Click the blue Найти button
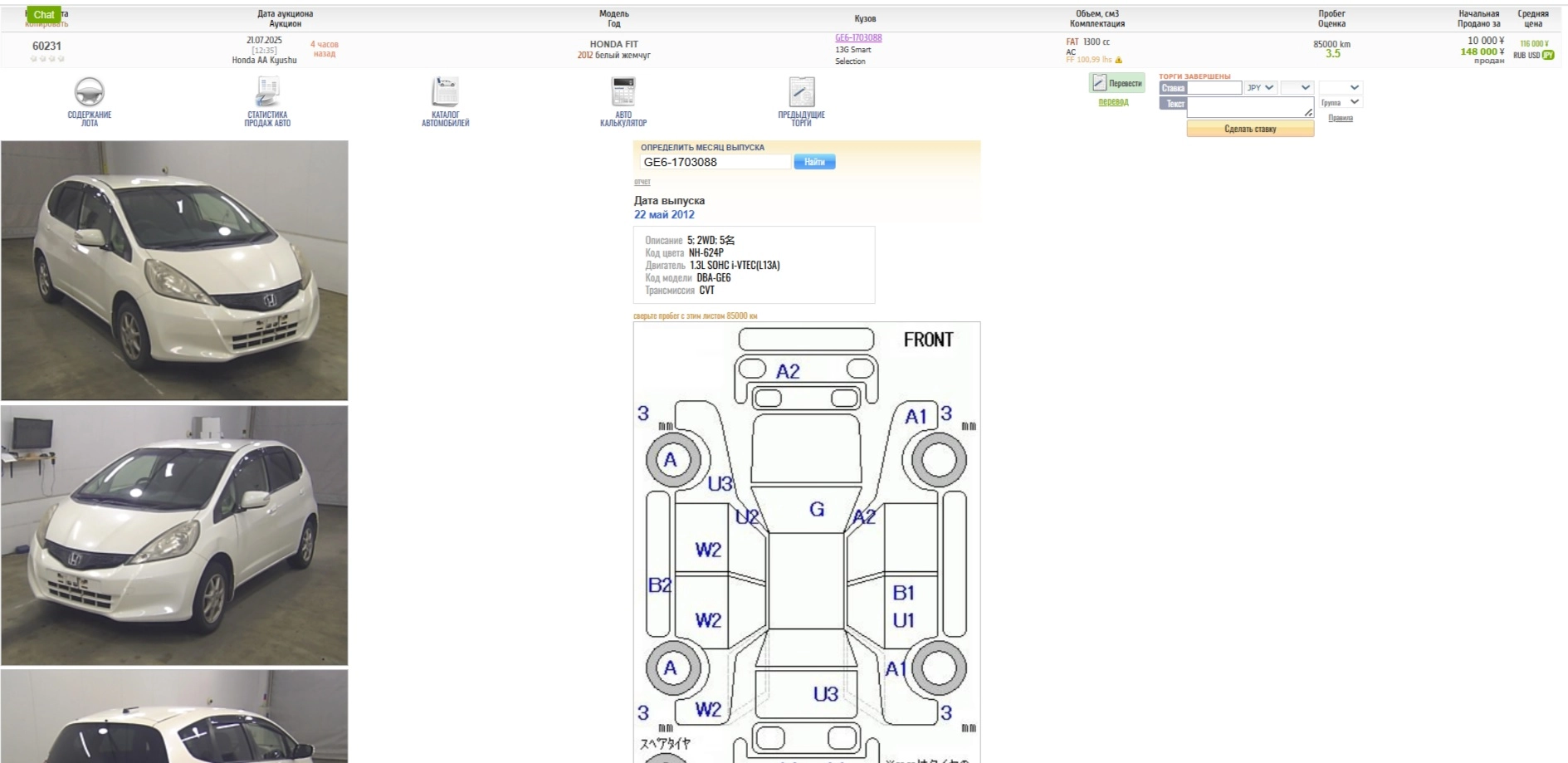The image size is (1568, 763). pyautogui.click(x=814, y=162)
